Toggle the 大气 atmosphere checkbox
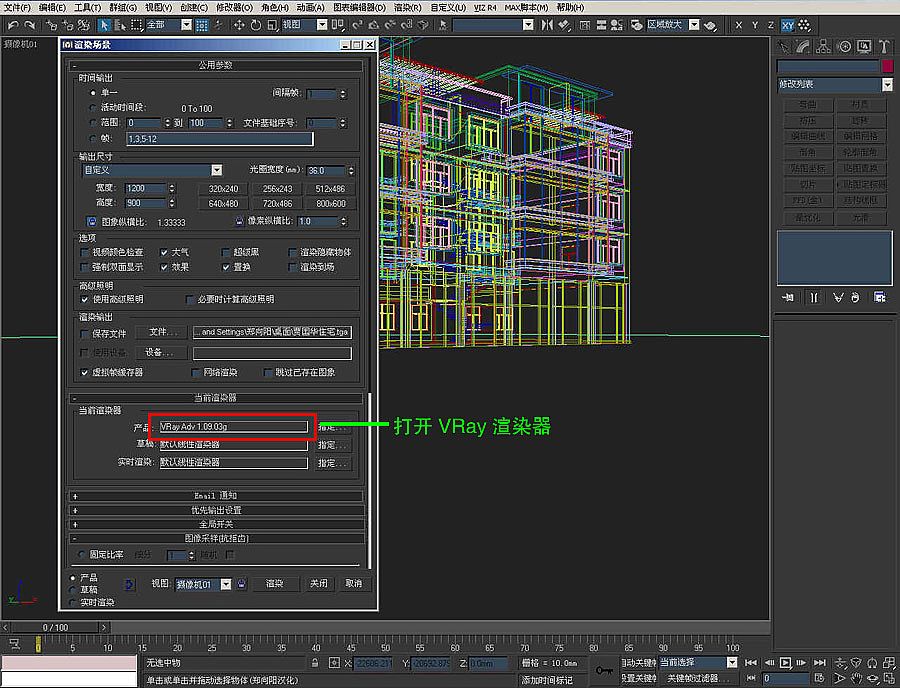 coord(166,253)
